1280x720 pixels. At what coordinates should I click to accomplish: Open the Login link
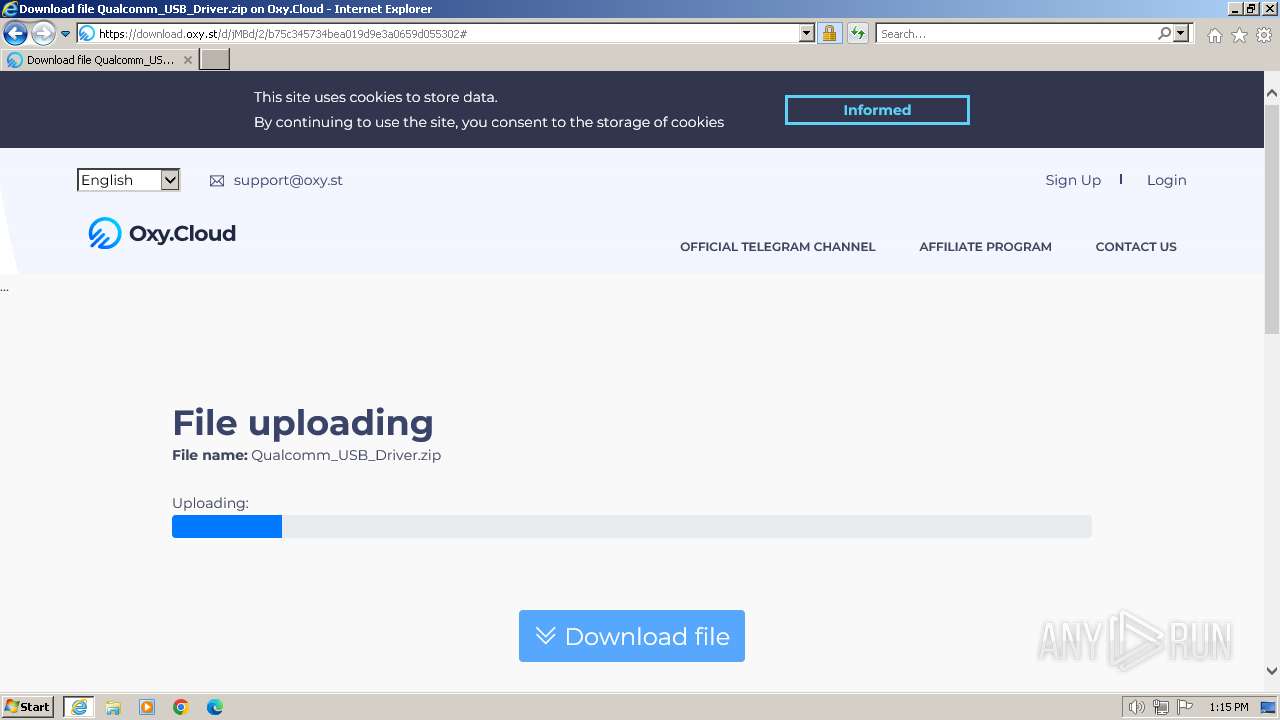1166,180
